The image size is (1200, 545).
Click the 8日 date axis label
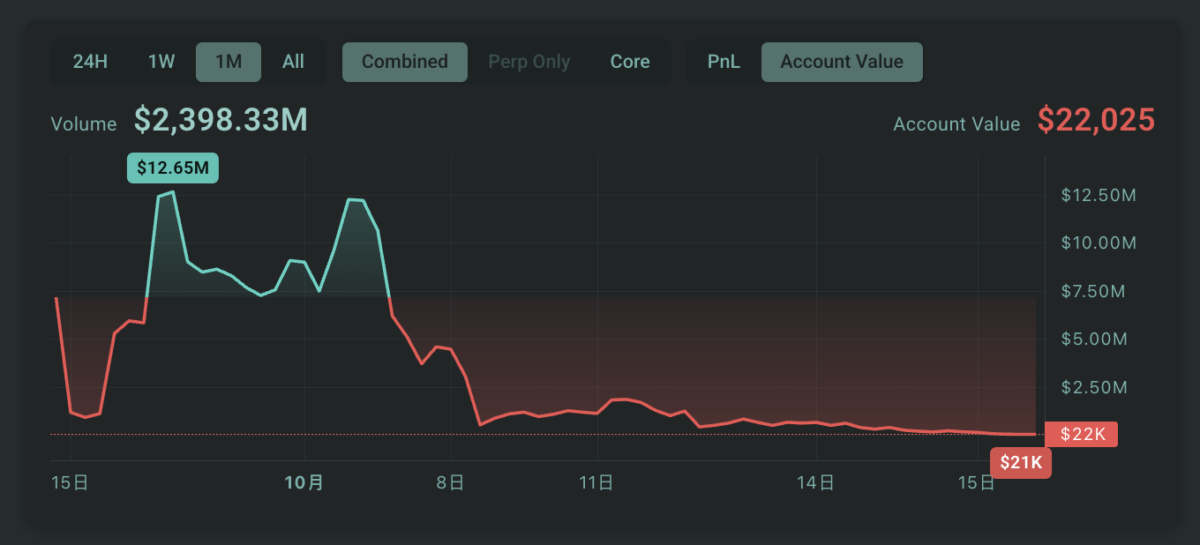coord(451,483)
